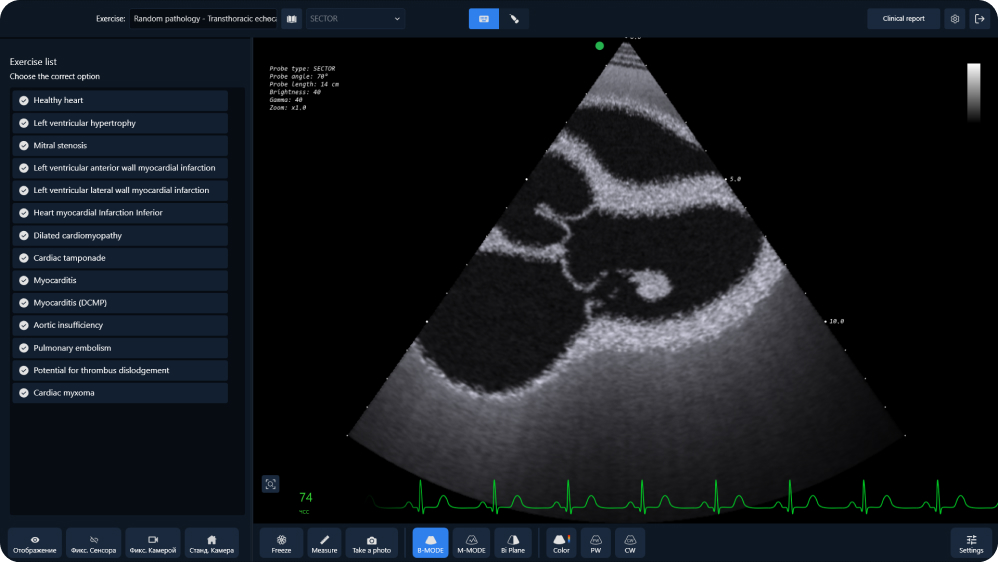Turn on PW Doppler

click(x=596, y=543)
